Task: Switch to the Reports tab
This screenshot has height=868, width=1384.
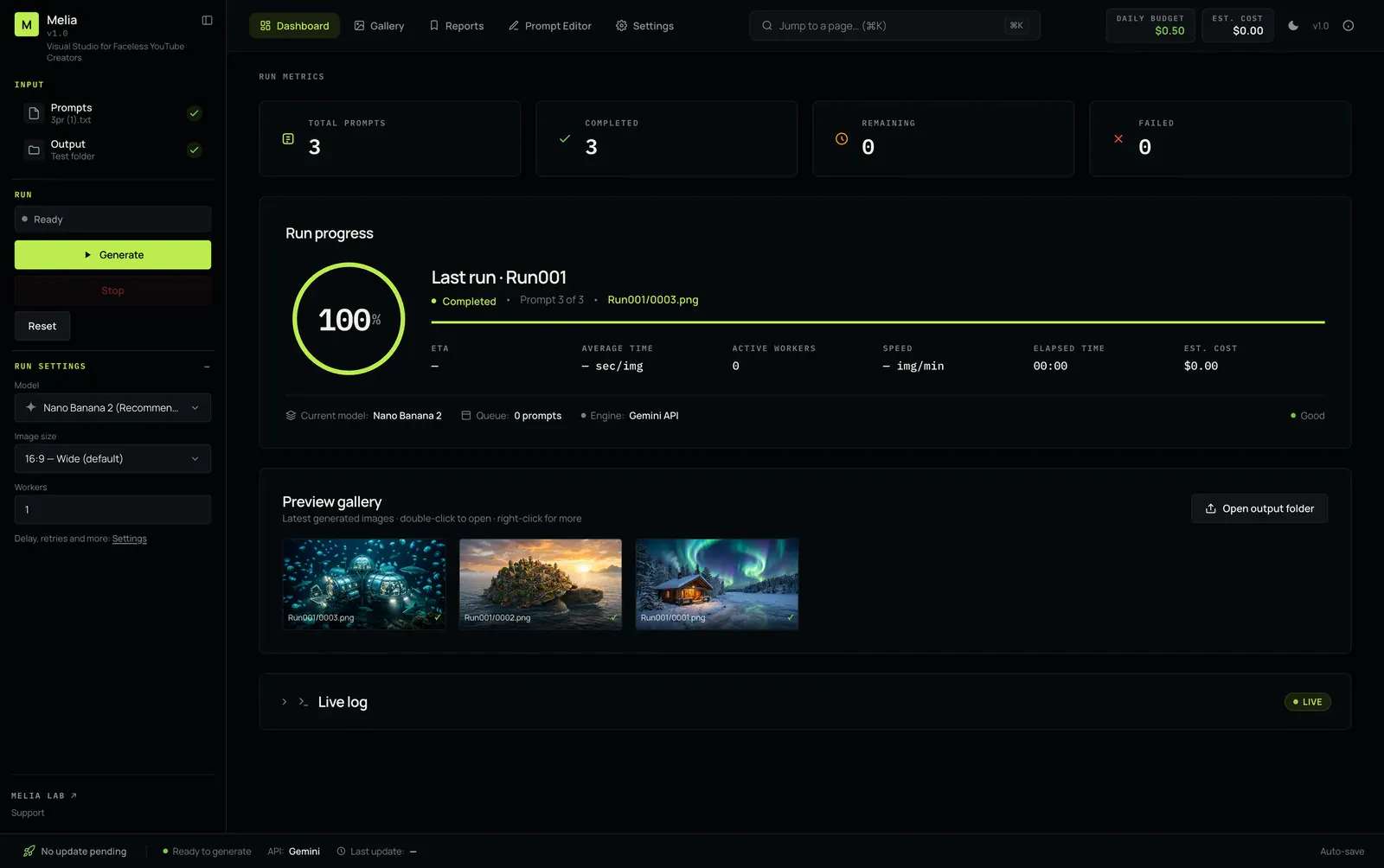Action: [457, 26]
